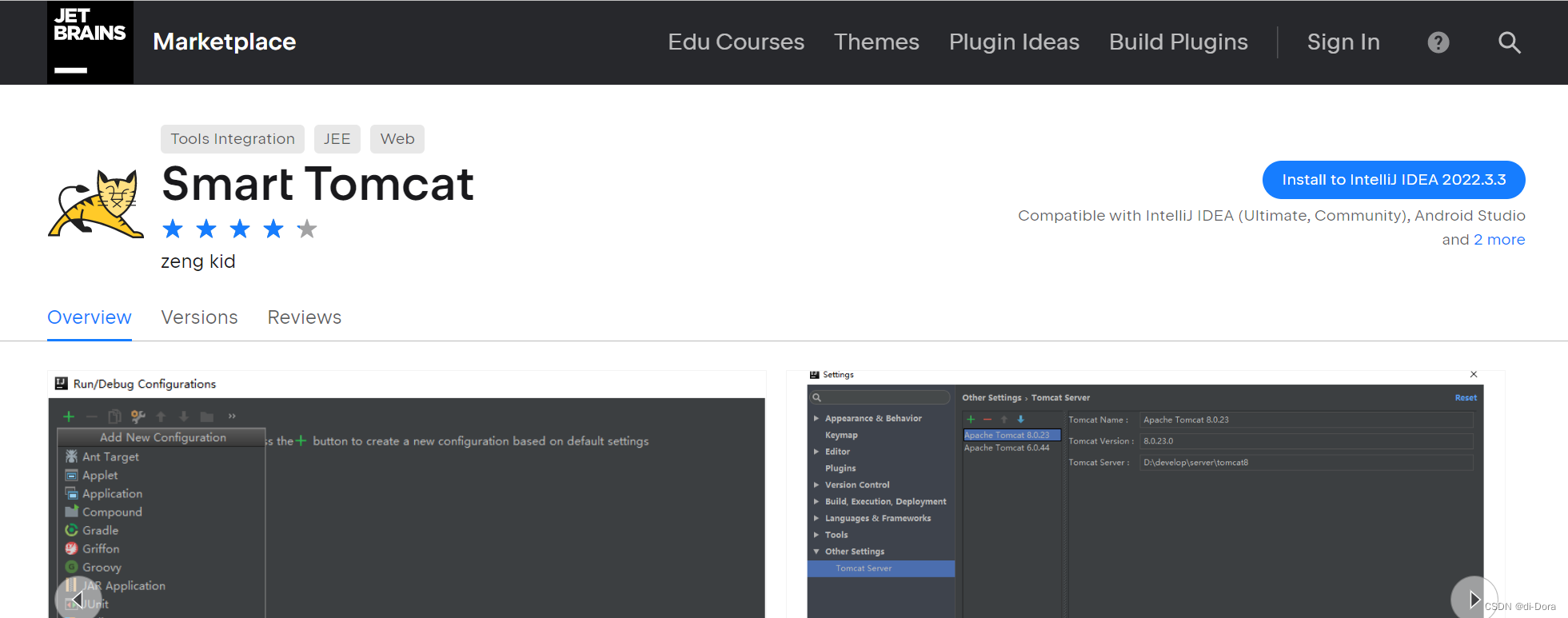Click red minus in Tomcat Server settings

[x=987, y=419]
